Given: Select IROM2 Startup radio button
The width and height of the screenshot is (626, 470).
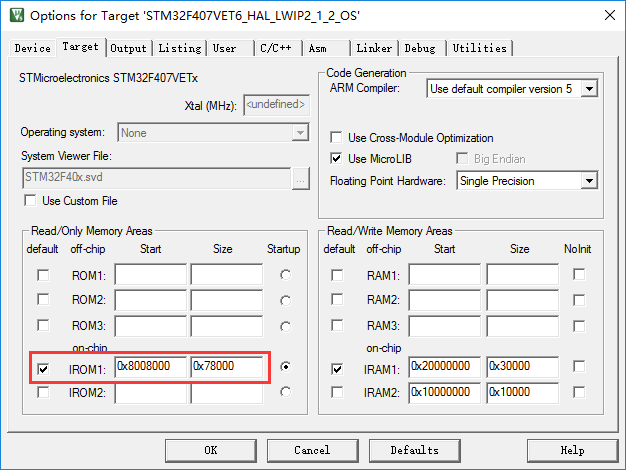Looking at the screenshot, I should coord(285,392).
